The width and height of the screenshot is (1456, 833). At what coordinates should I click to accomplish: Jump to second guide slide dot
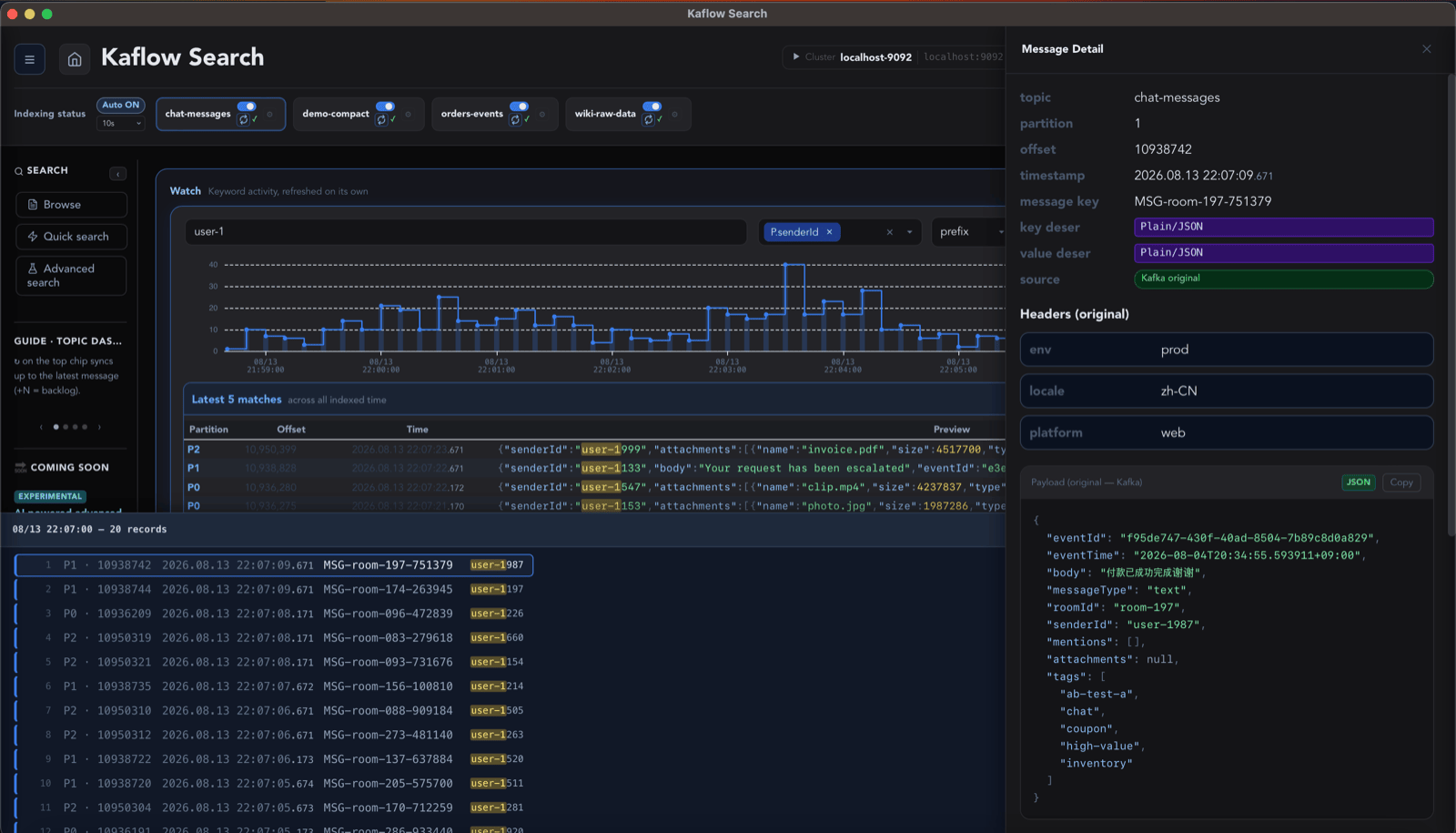tap(66, 426)
